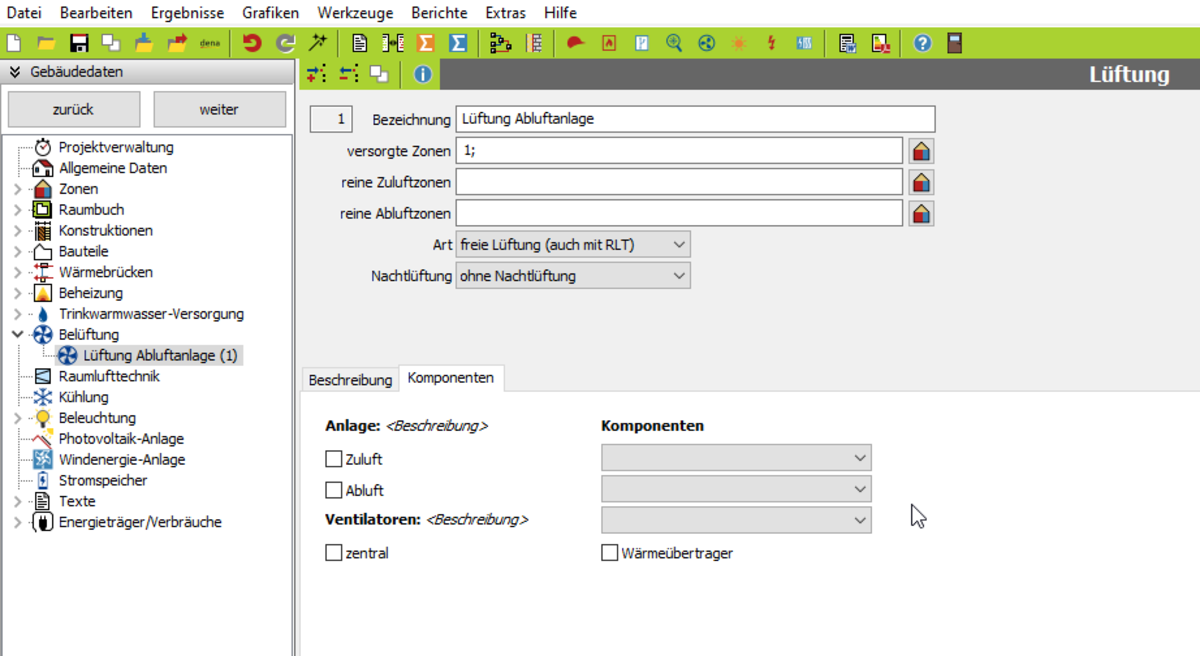The width and height of the screenshot is (1200, 656).
Task: Click the blue info icon
Action: [x=422, y=74]
